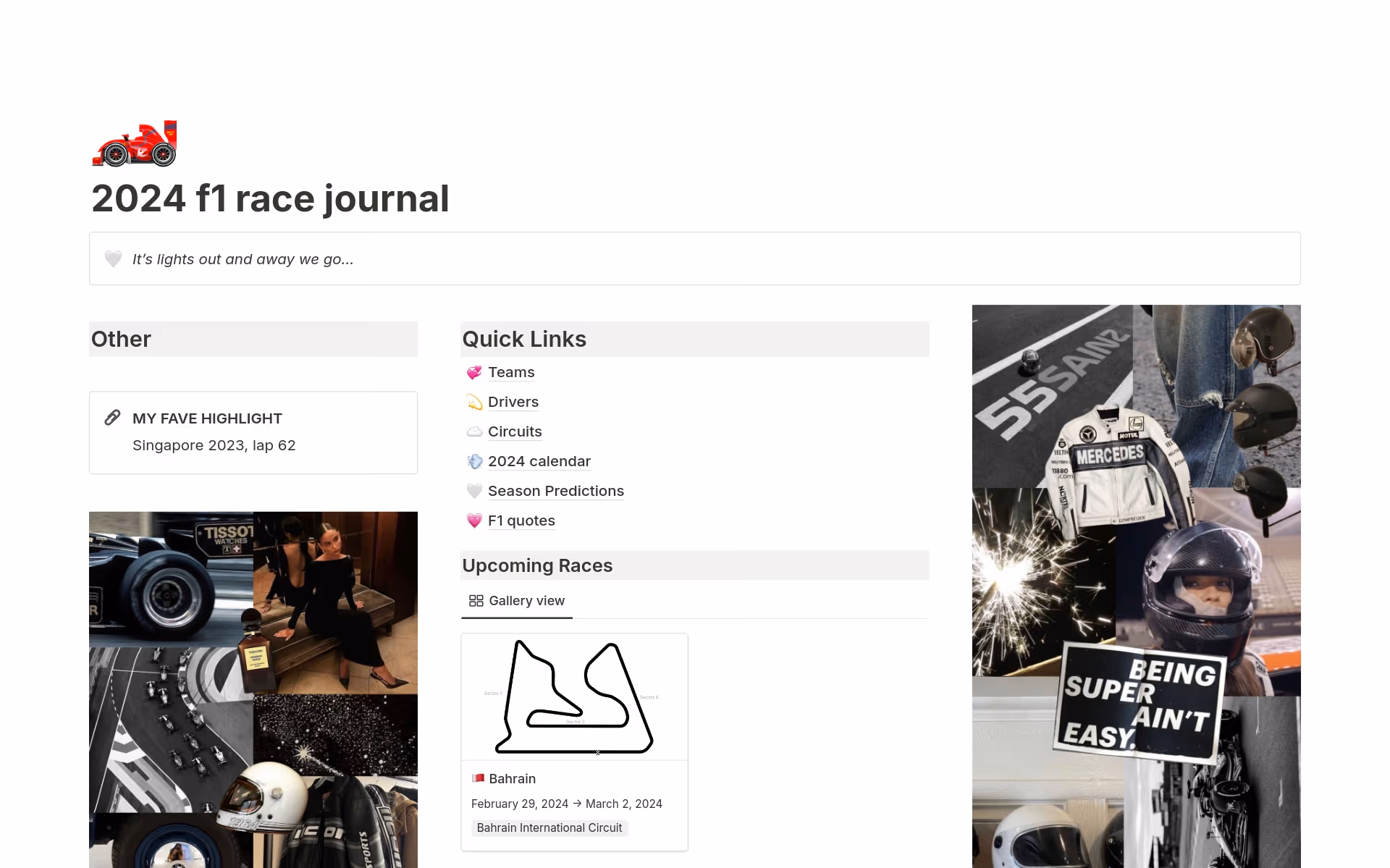Open the Teams quick link

511,373
